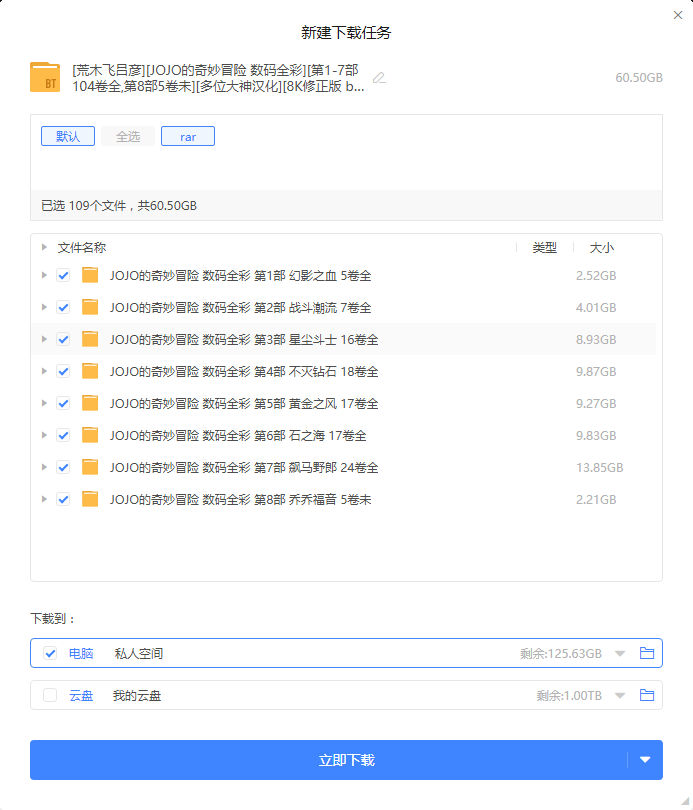
Task: Uncheck 第2部 战斗潮流 7卷全
Action: pos(64,307)
